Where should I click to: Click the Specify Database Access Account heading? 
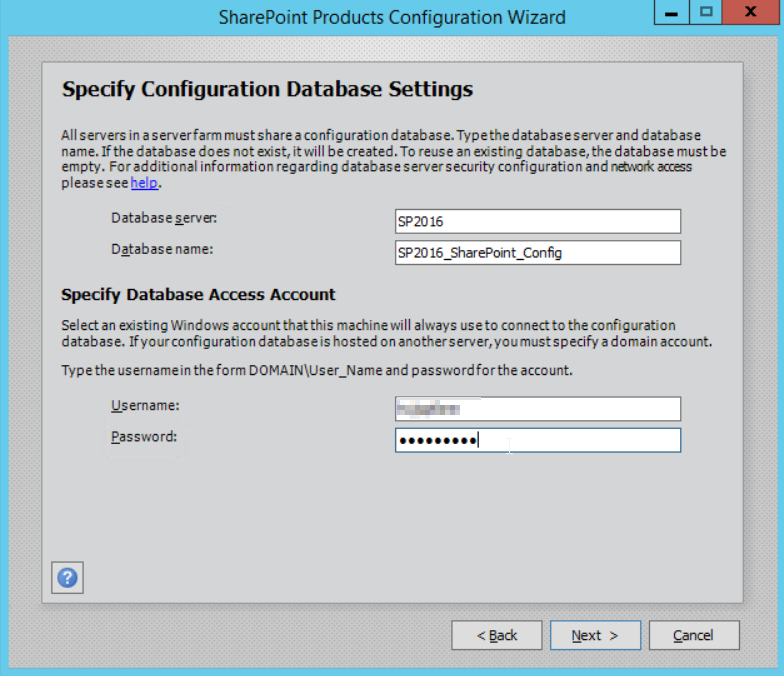point(198,295)
